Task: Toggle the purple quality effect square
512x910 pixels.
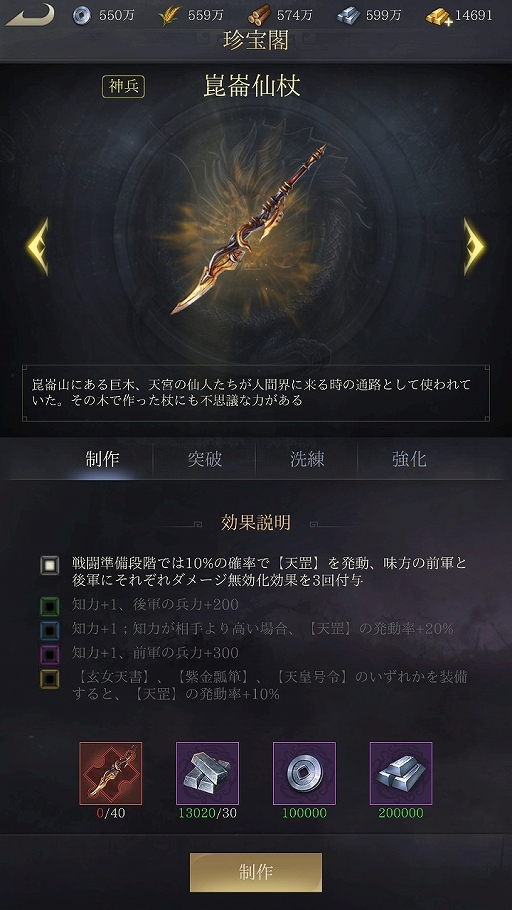Action: (50, 655)
